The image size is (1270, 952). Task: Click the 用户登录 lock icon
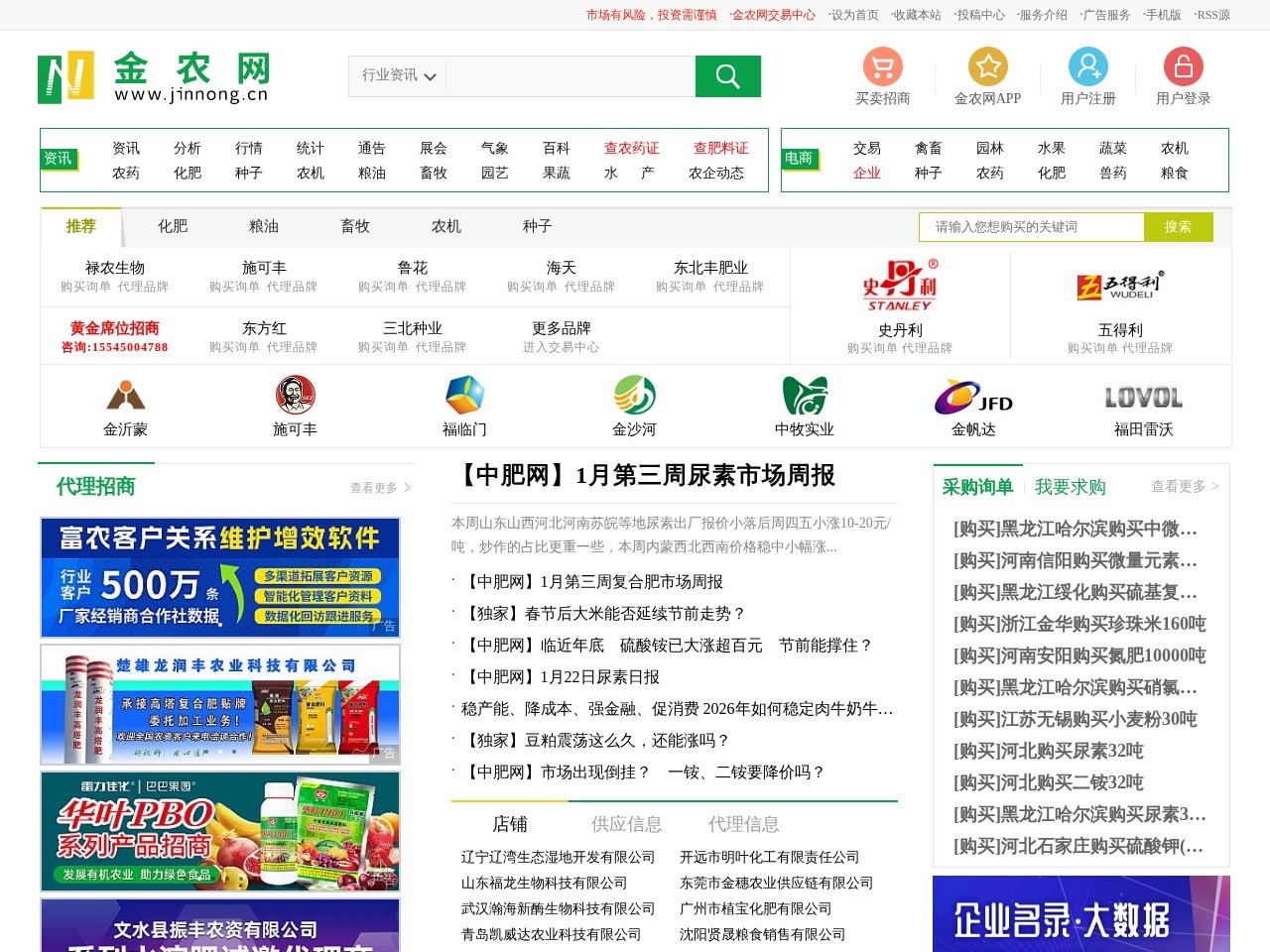(x=1183, y=66)
